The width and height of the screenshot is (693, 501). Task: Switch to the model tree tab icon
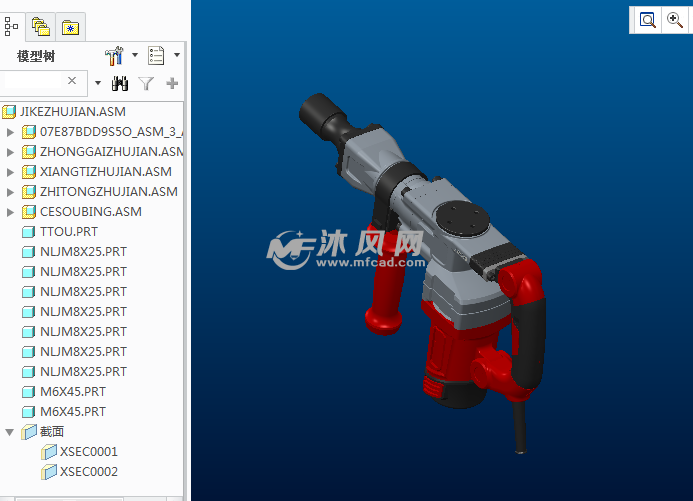[x=11, y=27]
